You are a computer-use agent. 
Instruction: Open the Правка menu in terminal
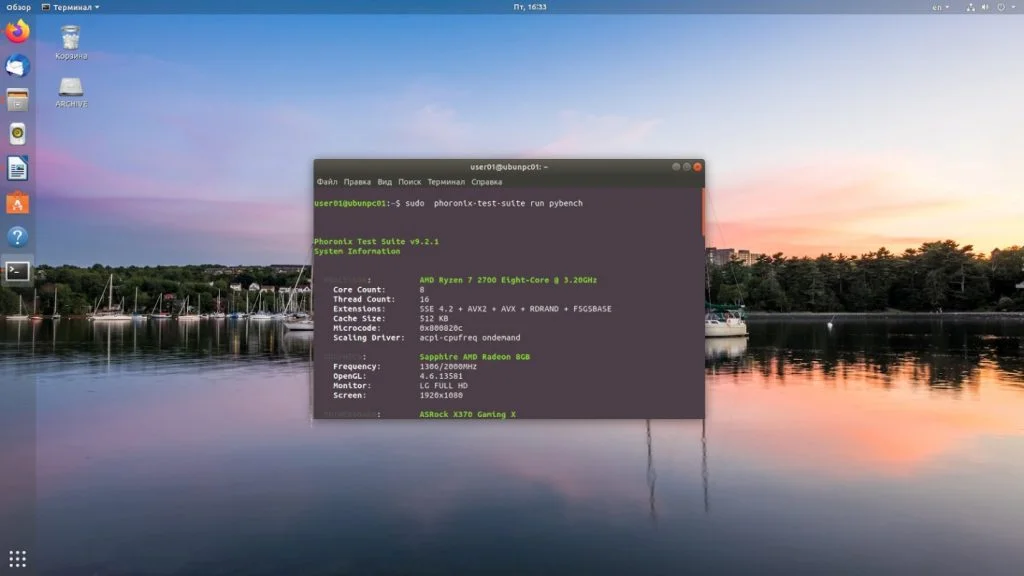tap(357, 182)
